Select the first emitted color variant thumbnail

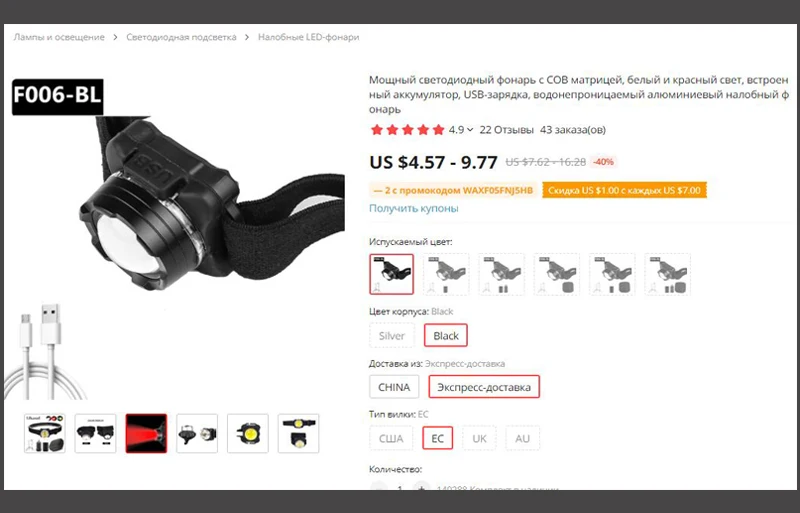(x=391, y=274)
